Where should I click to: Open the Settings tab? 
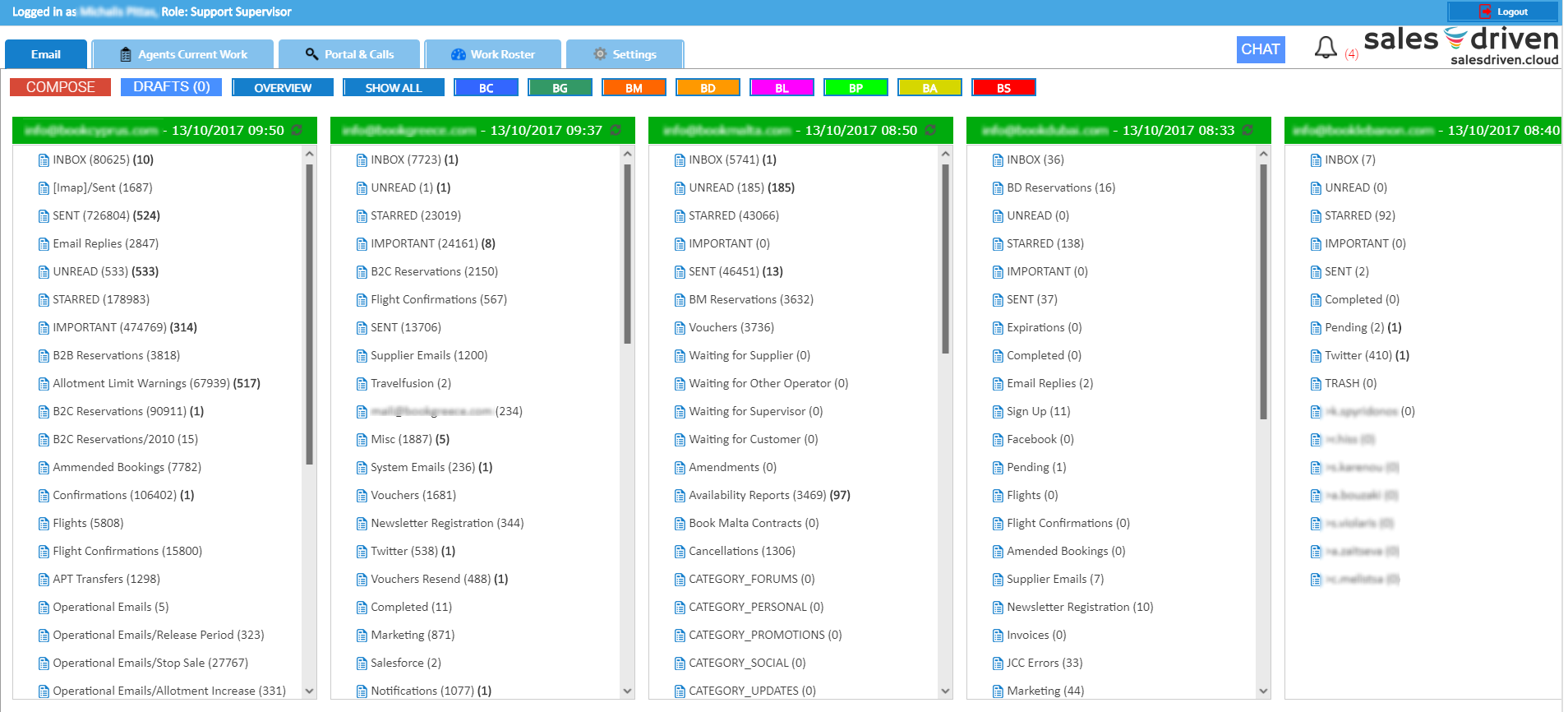625,54
